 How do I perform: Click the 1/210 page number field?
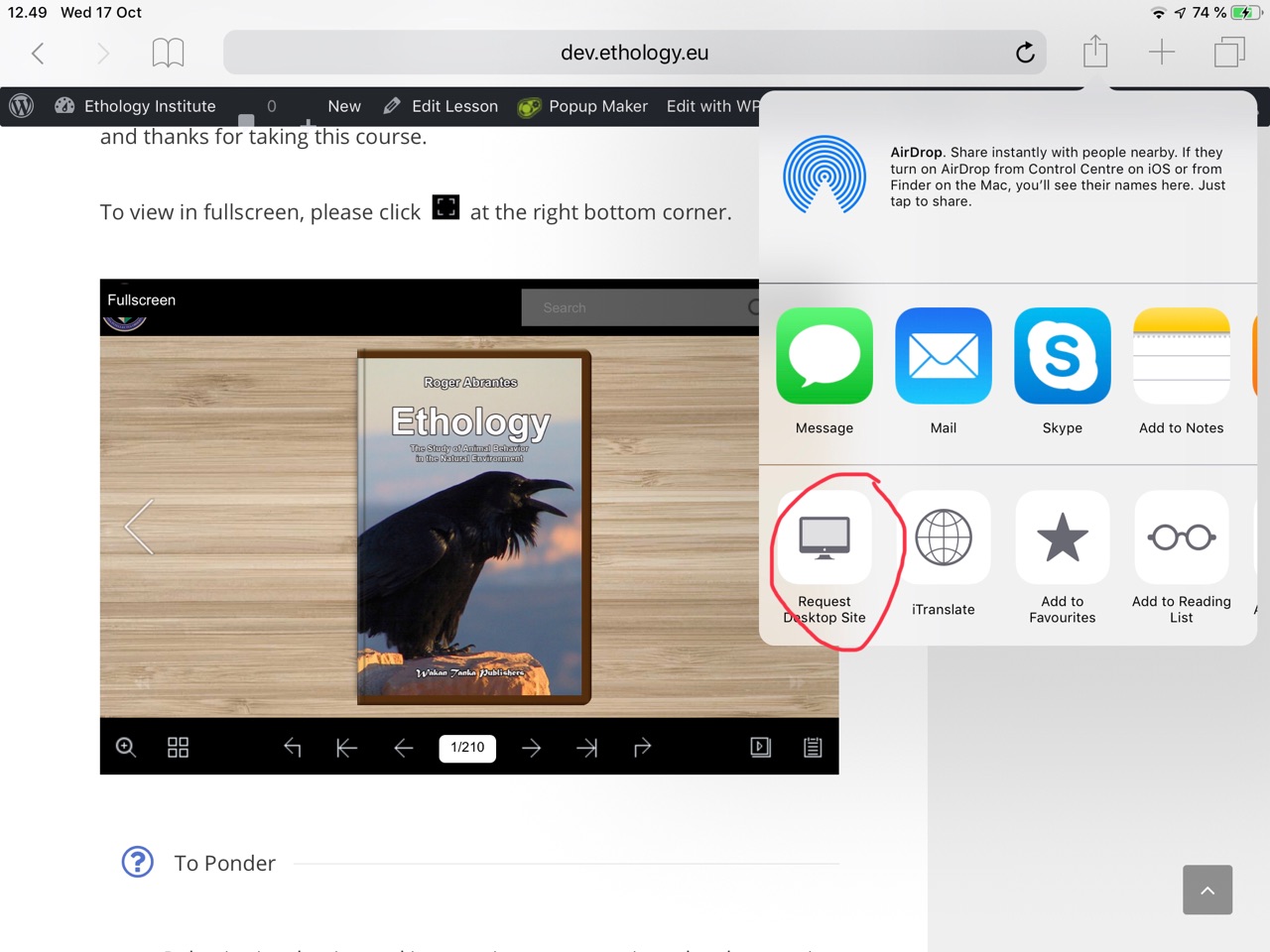tap(467, 747)
